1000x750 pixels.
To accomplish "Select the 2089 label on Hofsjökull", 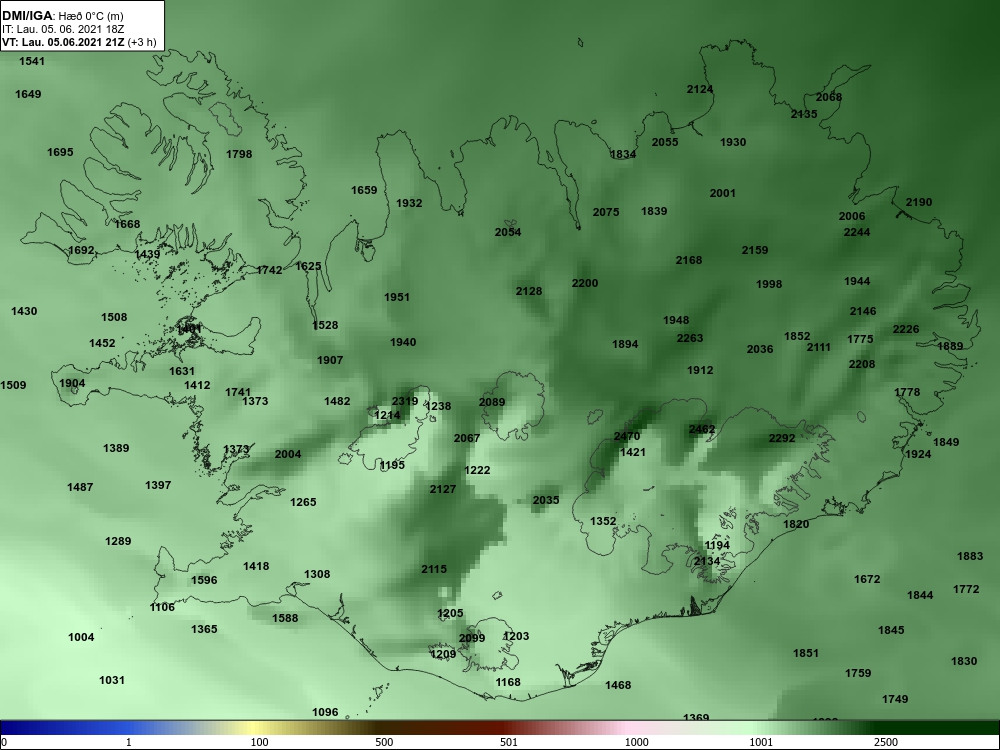I will pos(492,402).
